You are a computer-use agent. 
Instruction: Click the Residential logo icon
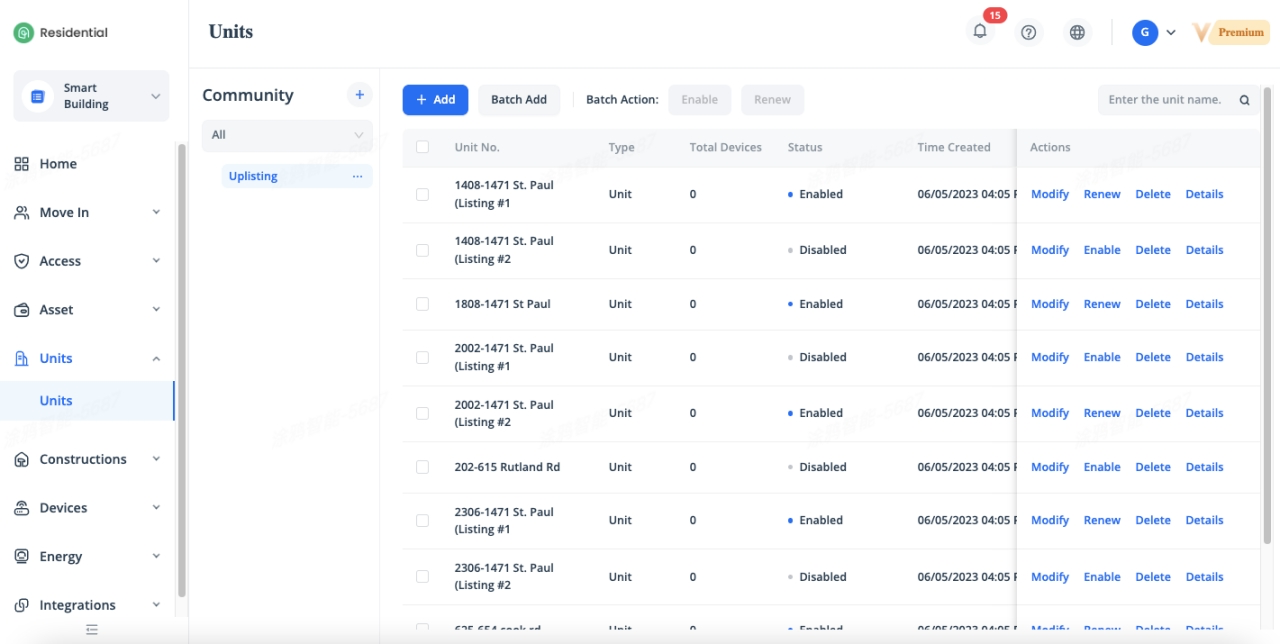(x=23, y=33)
